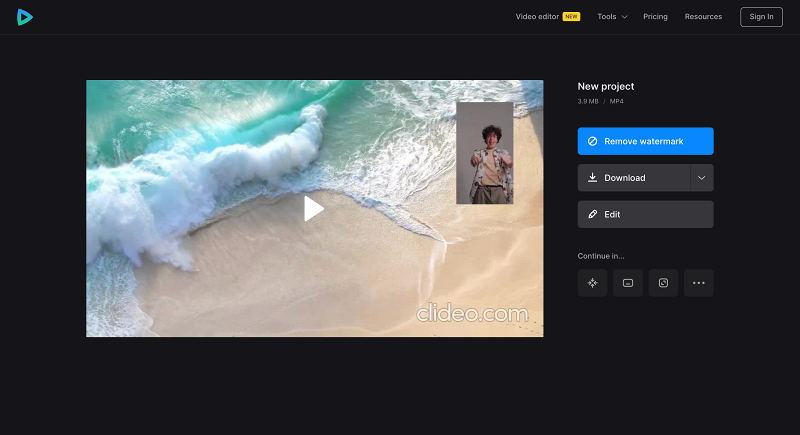This screenshot has width=800, height=435.
Task: Click the Sign In button
Action: 761,17
